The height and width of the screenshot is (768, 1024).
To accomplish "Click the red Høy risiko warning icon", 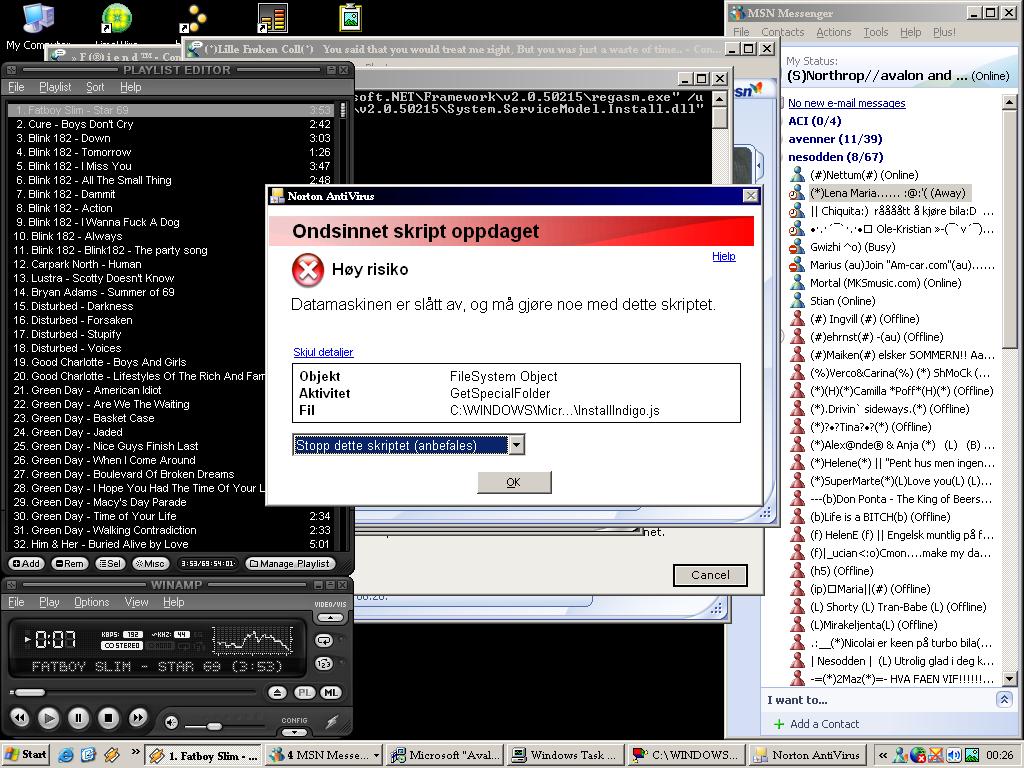I will (x=308, y=270).
